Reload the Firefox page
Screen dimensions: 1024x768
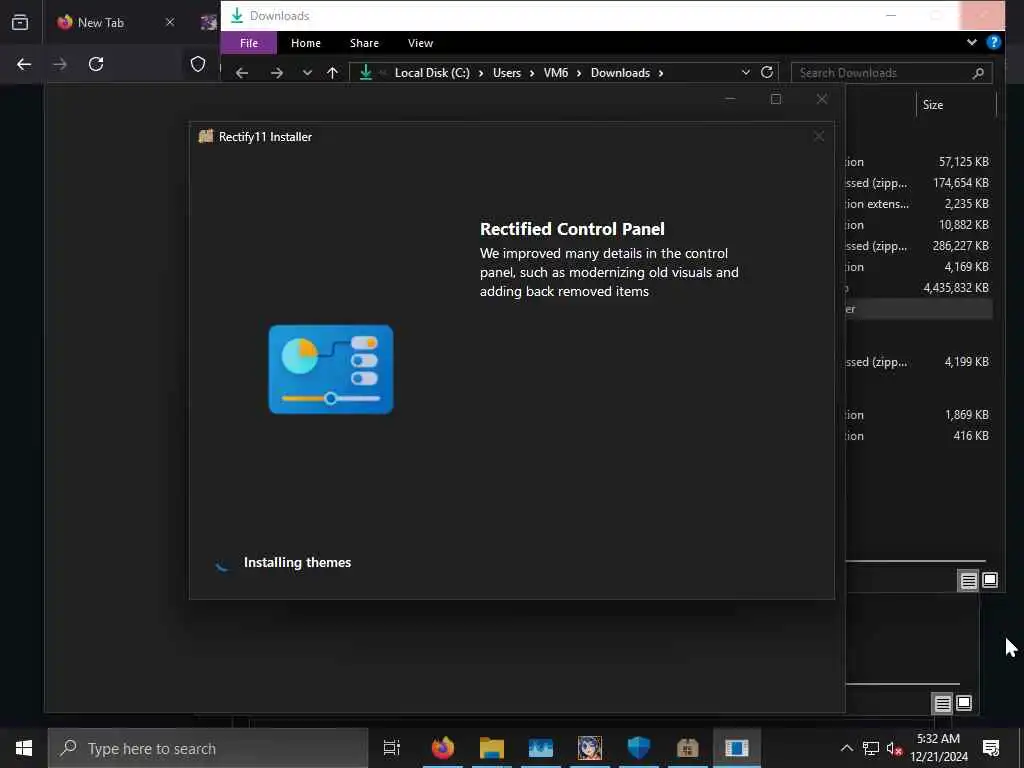point(96,64)
